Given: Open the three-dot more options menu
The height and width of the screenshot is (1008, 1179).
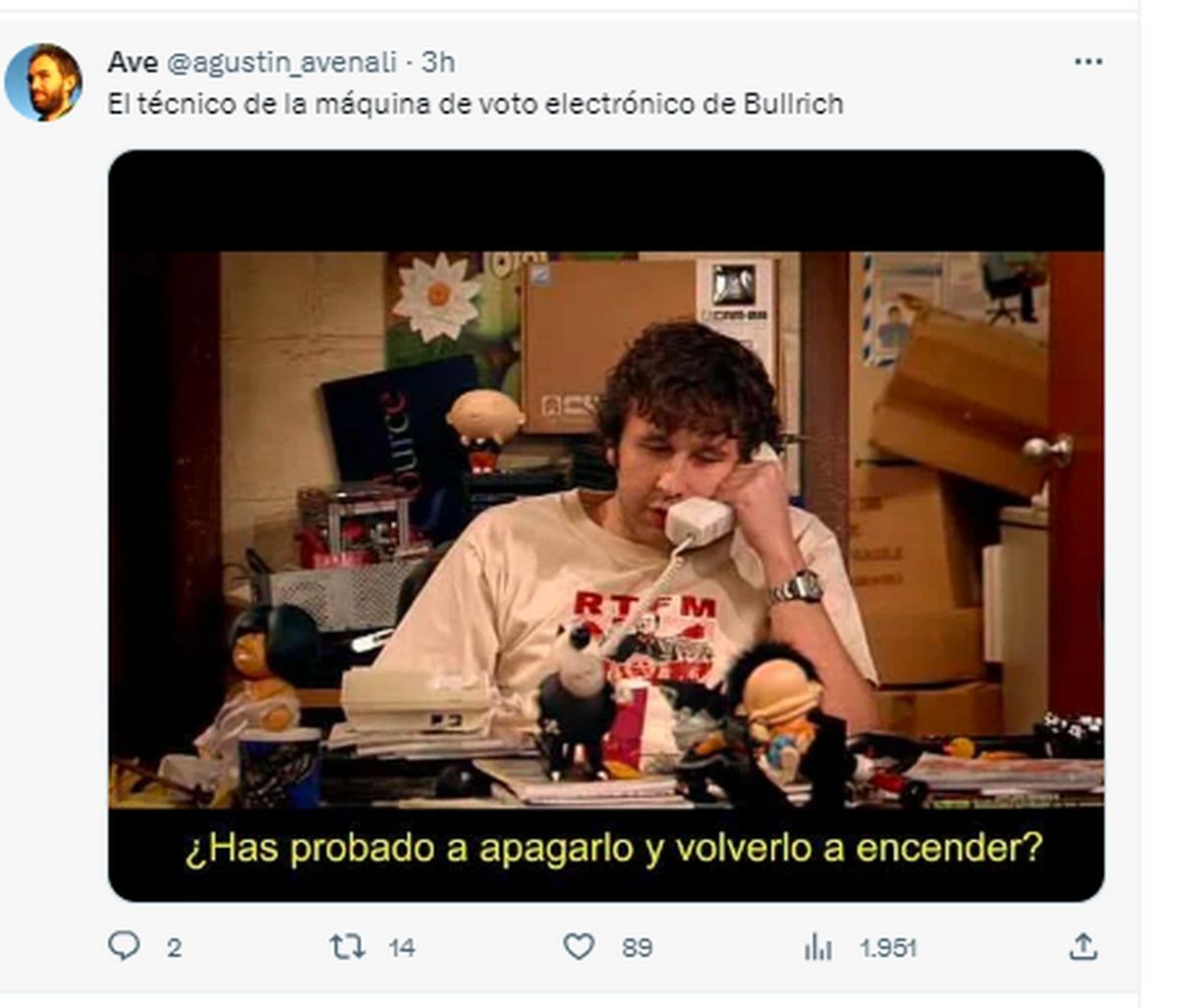Looking at the screenshot, I should (1088, 62).
